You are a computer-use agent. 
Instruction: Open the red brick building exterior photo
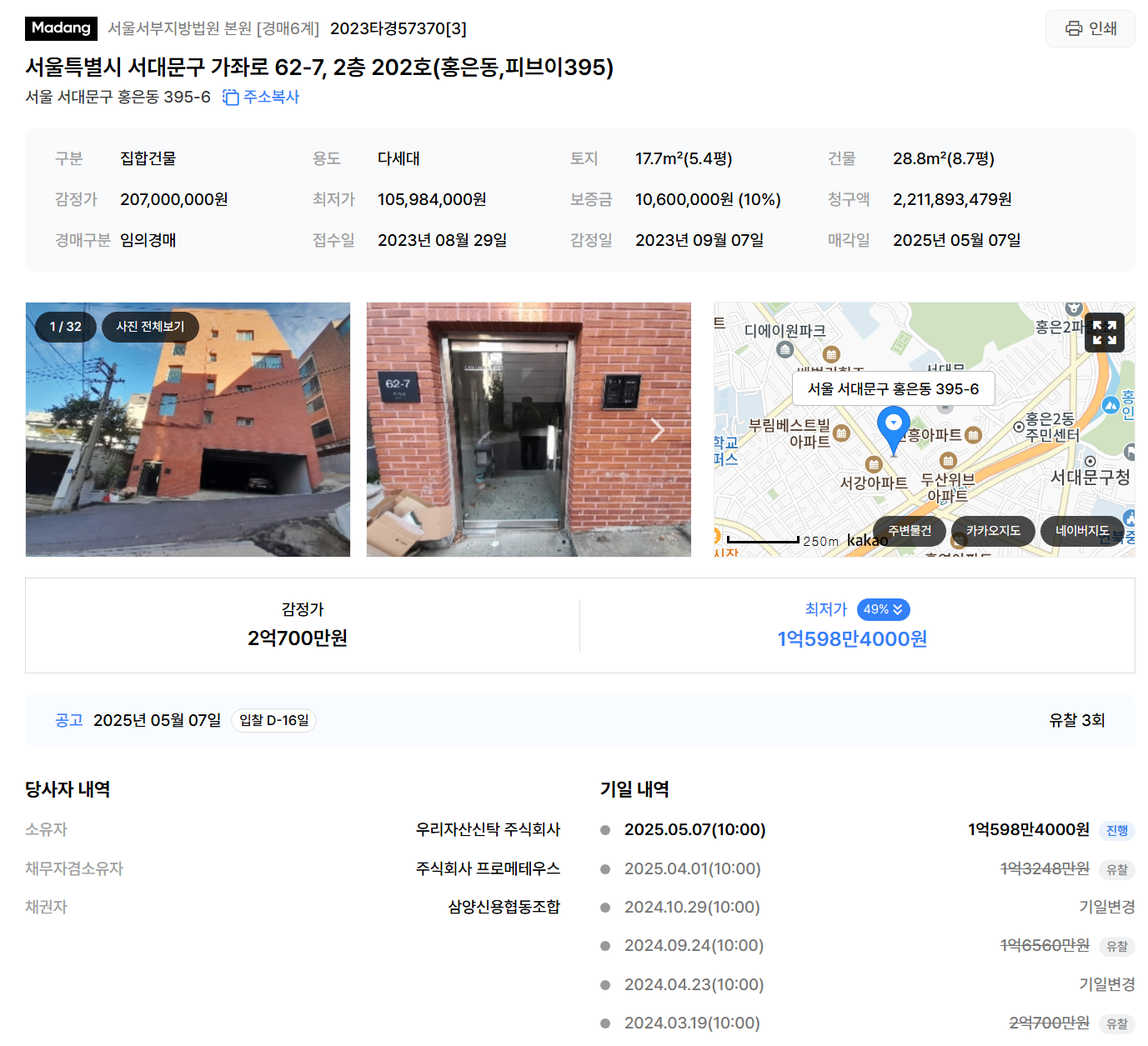tap(188, 429)
